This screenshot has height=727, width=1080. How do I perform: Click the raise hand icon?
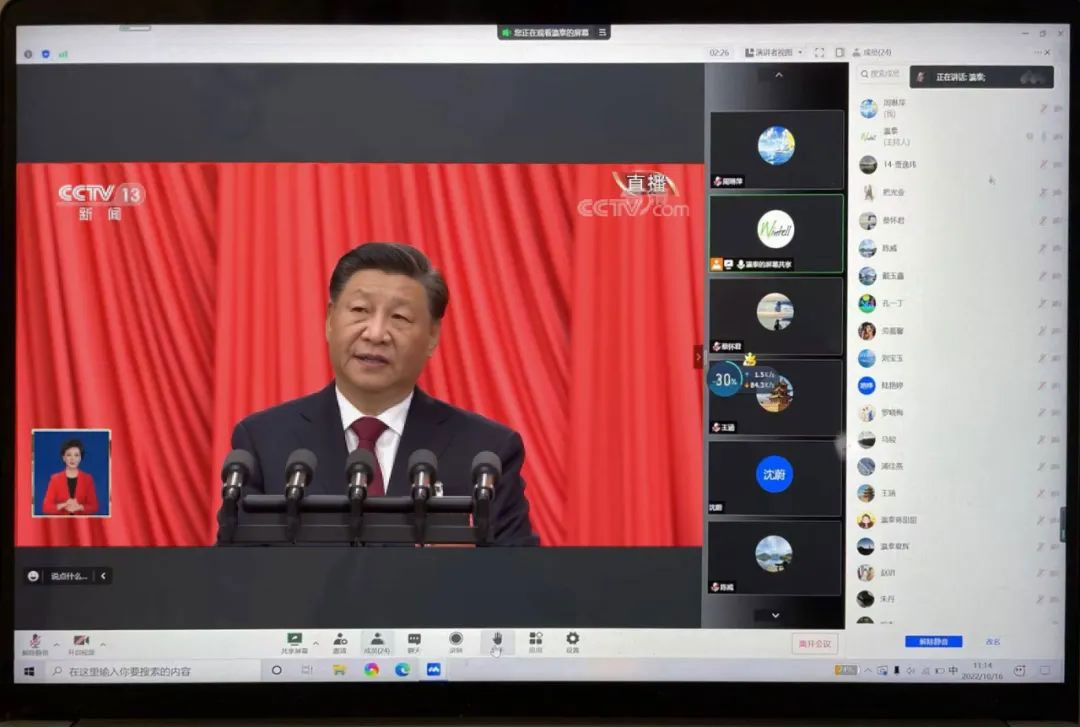(496, 641)
